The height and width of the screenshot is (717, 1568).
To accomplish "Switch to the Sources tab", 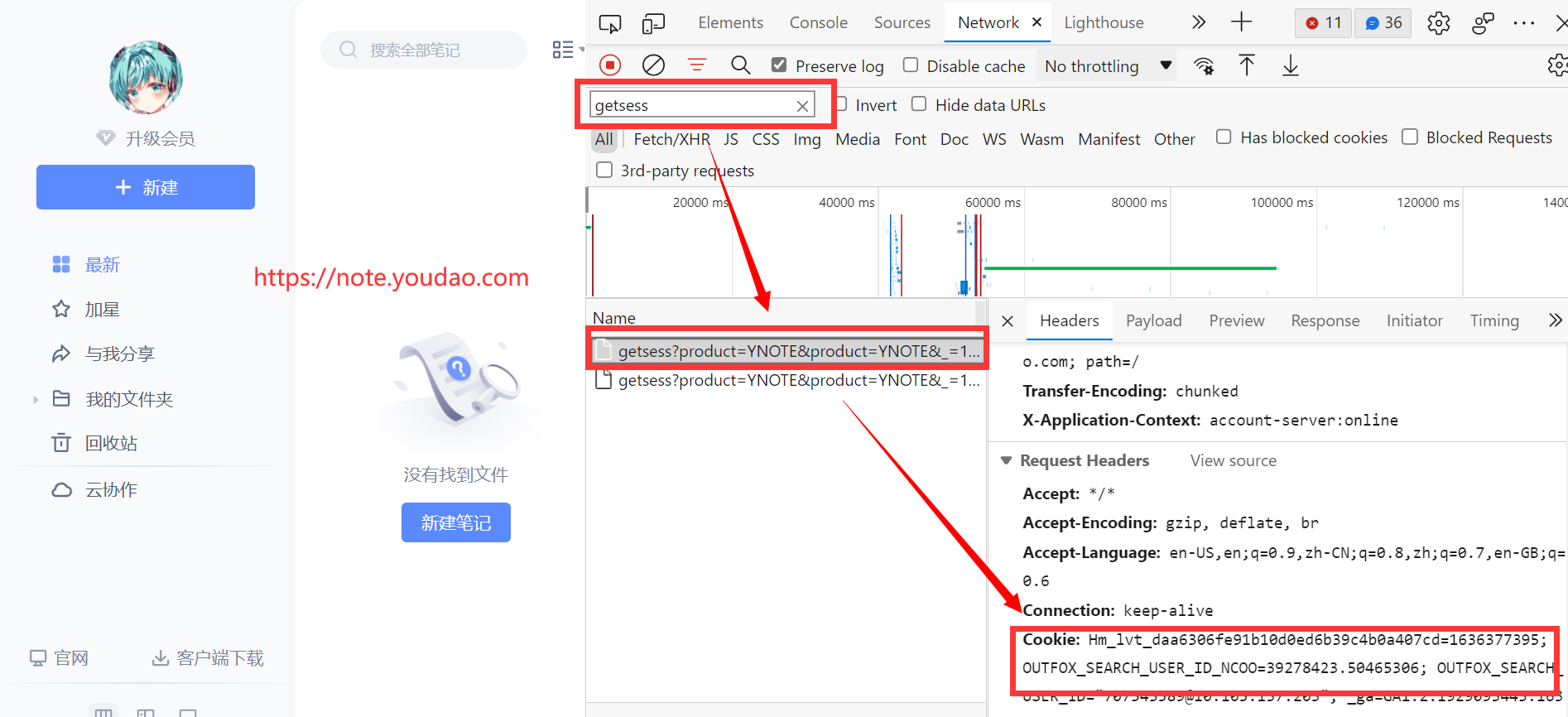I will [x=902, y=22].
